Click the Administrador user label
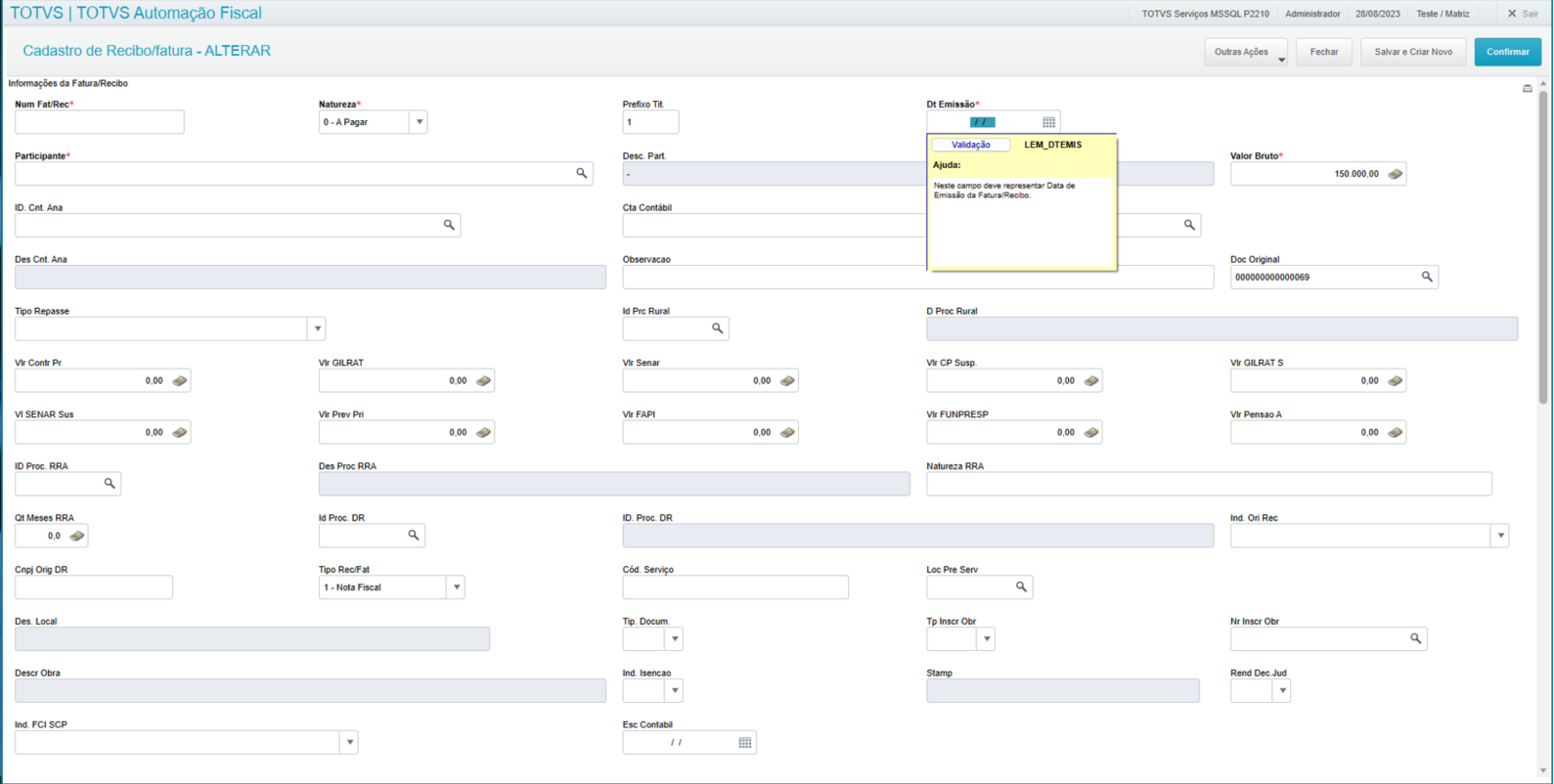Screen dimensions: 1554x784 (x=1312, y=14)
